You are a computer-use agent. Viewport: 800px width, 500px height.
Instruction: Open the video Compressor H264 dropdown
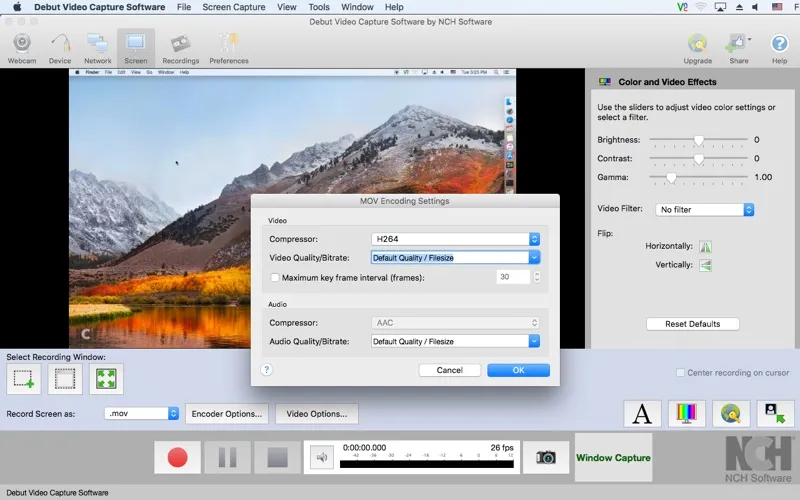pos(454,239)
